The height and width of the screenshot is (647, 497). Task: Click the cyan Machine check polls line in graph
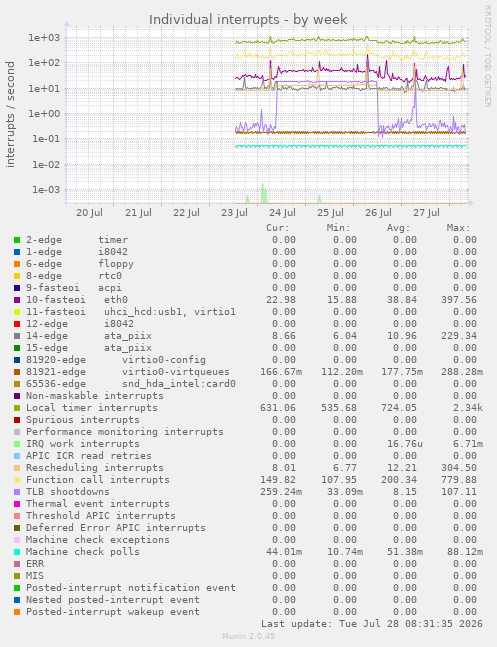pos(351,146)
